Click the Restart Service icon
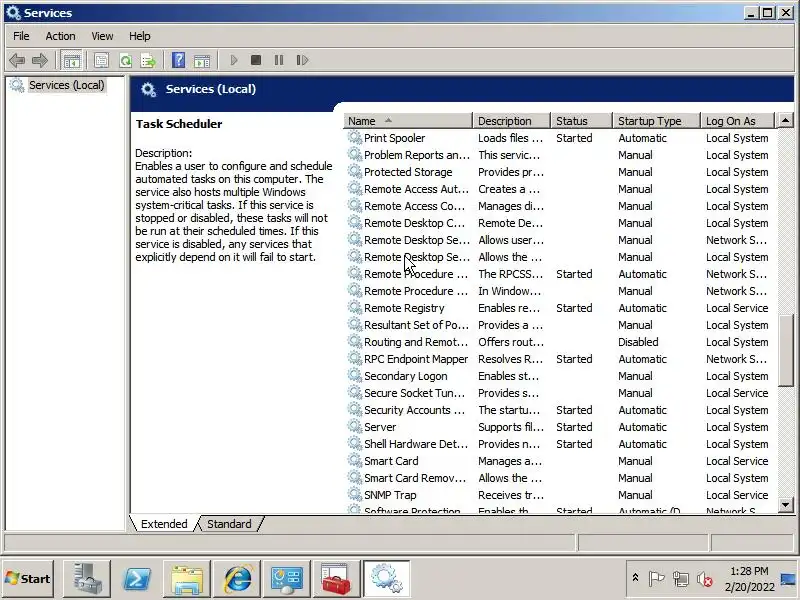The image size is (800, 600). [x=302, y=60]
